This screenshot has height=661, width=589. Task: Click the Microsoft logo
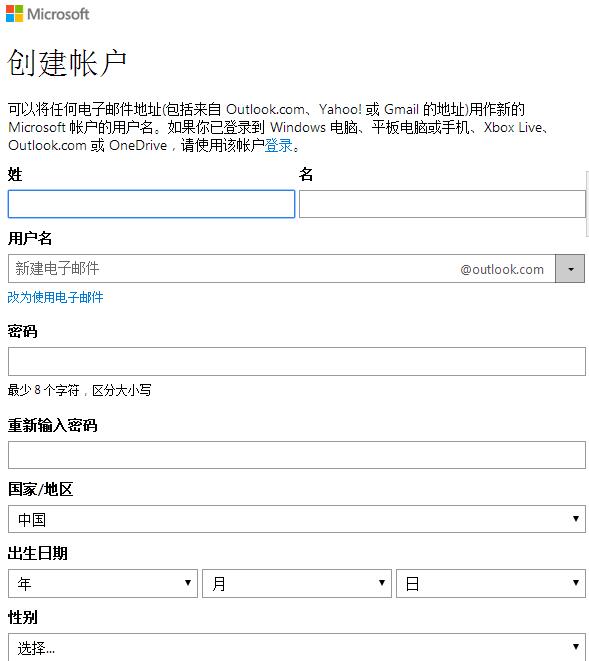click(47, 13)
